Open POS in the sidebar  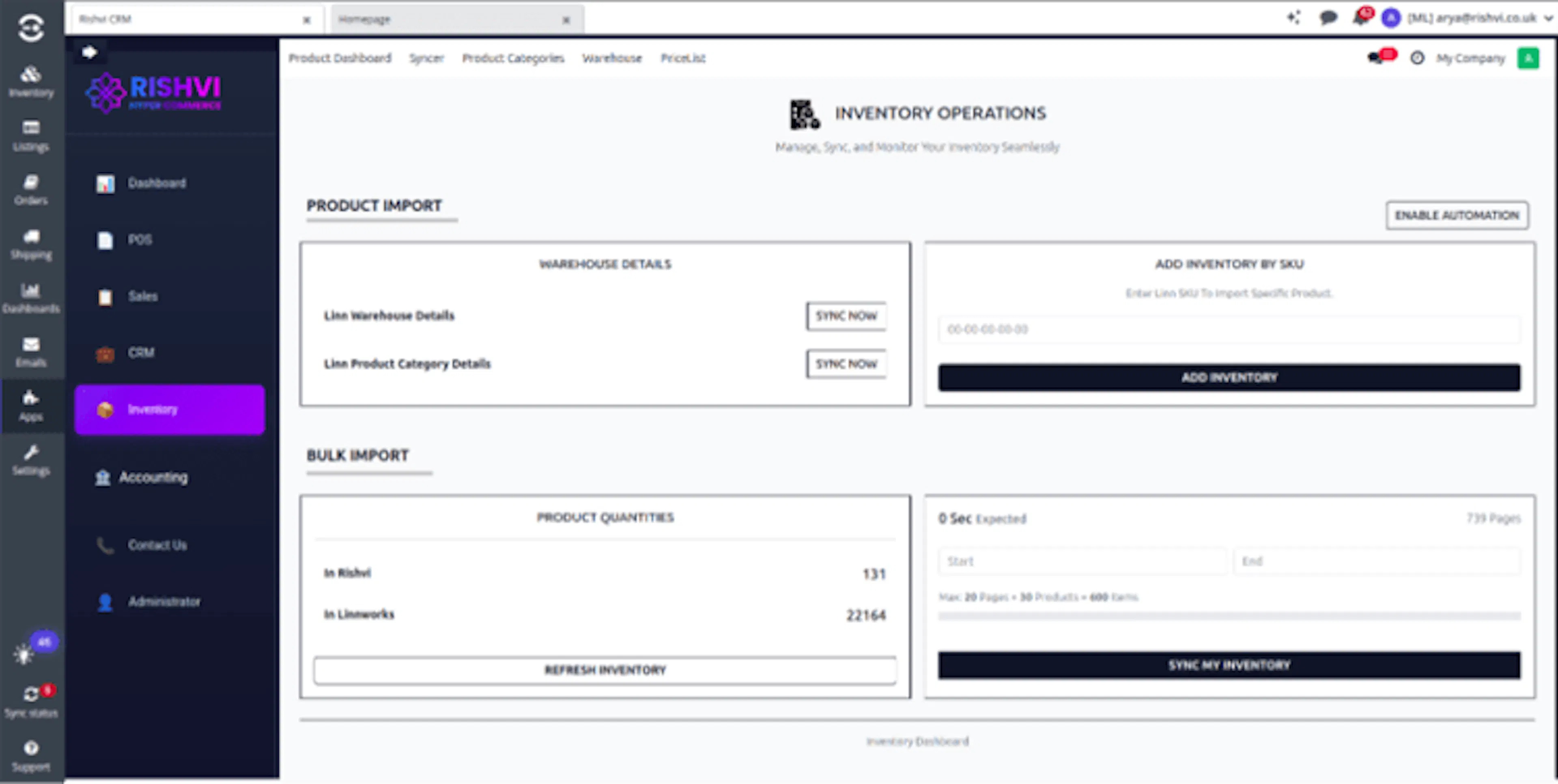coord(169,239)
